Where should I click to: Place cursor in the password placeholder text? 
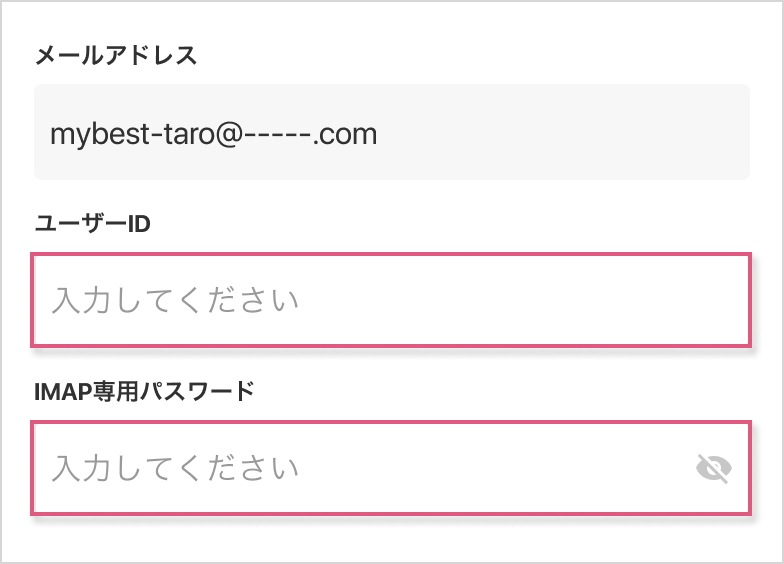coord(175,468)
